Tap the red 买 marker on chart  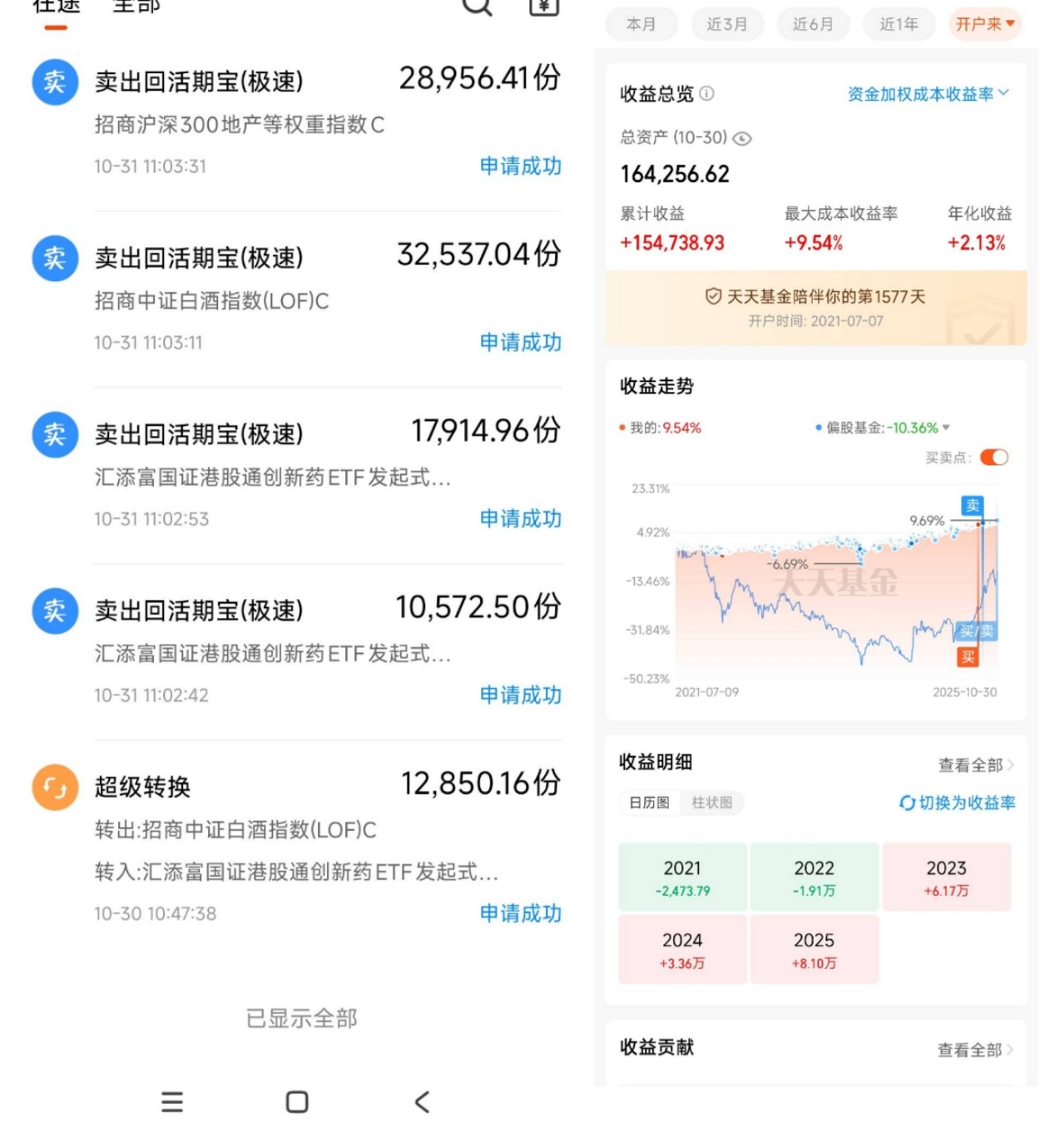[x=968, y=657]
